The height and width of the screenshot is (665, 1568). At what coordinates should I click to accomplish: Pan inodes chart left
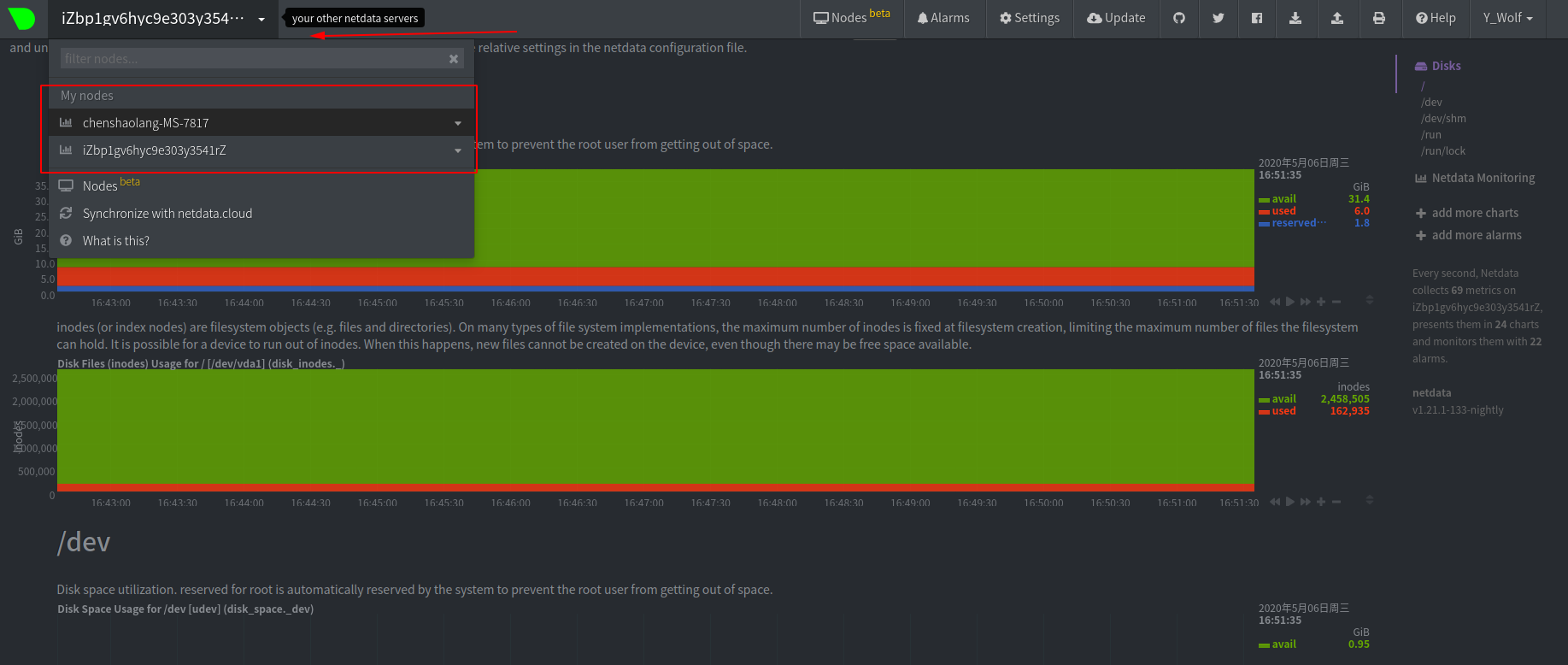point(1275,502)
